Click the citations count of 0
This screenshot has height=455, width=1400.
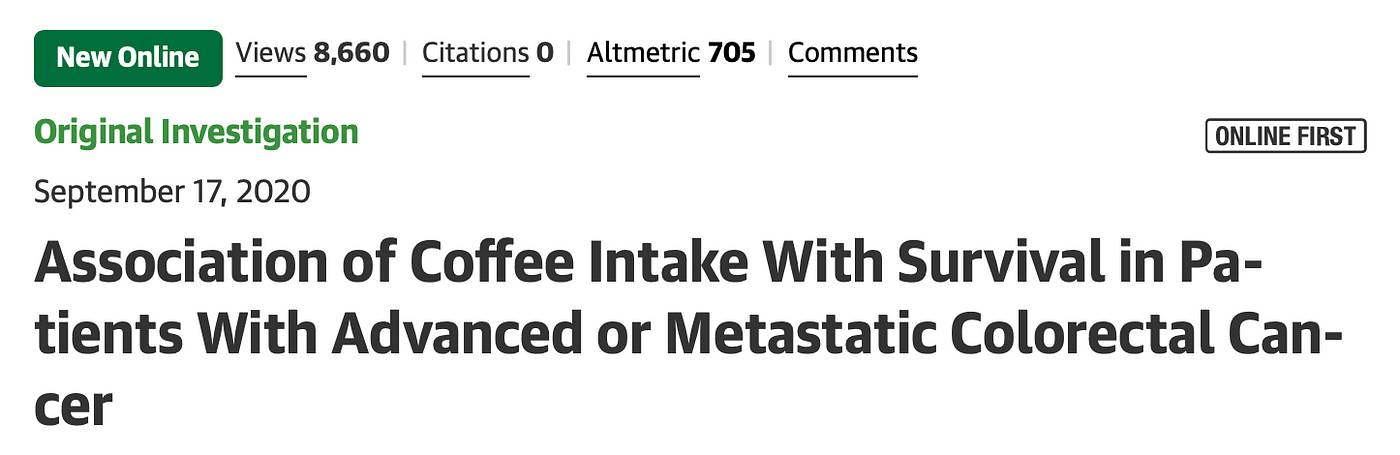(545, 52)
